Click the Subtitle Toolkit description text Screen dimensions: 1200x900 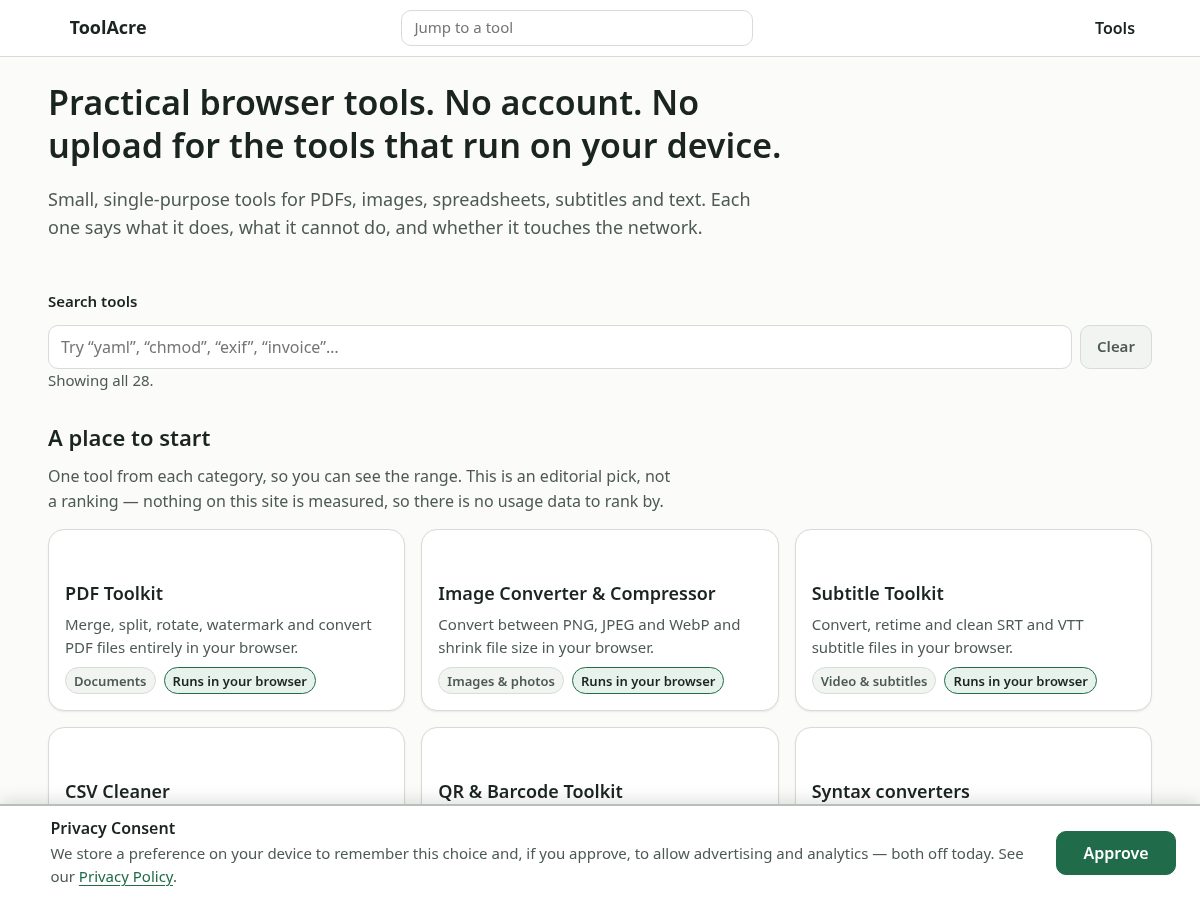[x=948, y=636]
